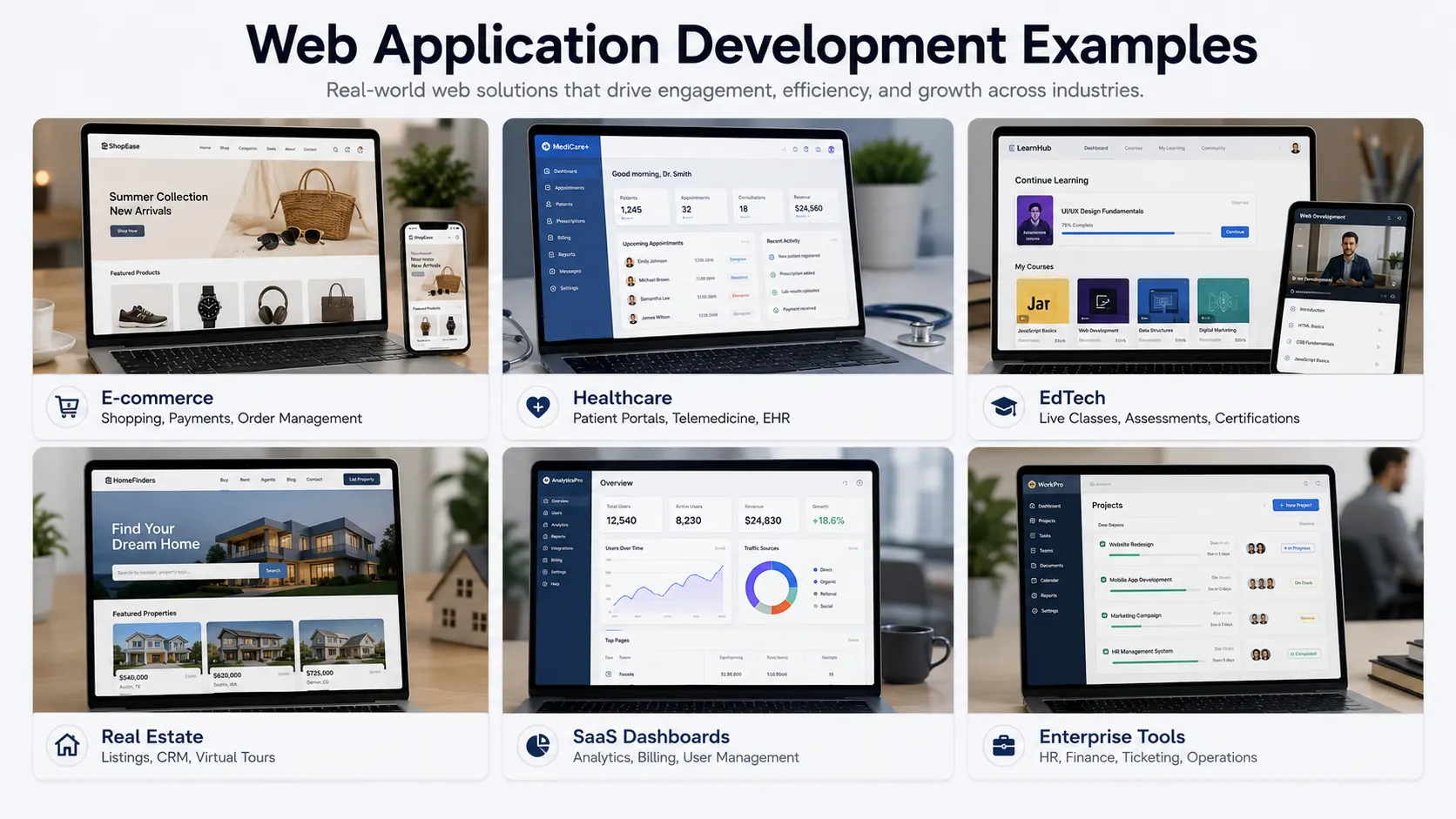
Task: Click the Real Estate house icon
Action: coord(67,745)
